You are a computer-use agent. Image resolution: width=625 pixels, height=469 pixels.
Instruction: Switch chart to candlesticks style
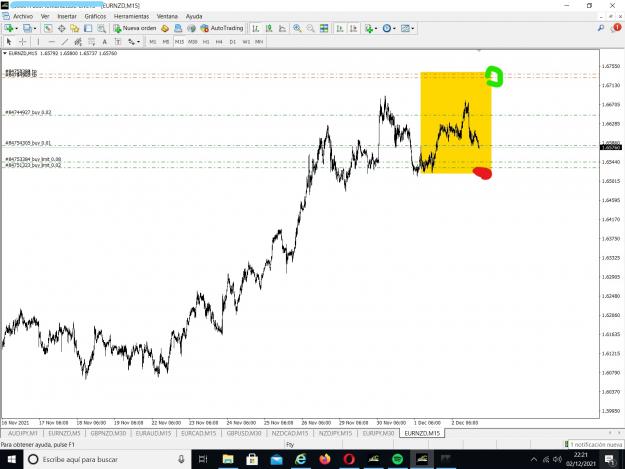pos(269,28)
